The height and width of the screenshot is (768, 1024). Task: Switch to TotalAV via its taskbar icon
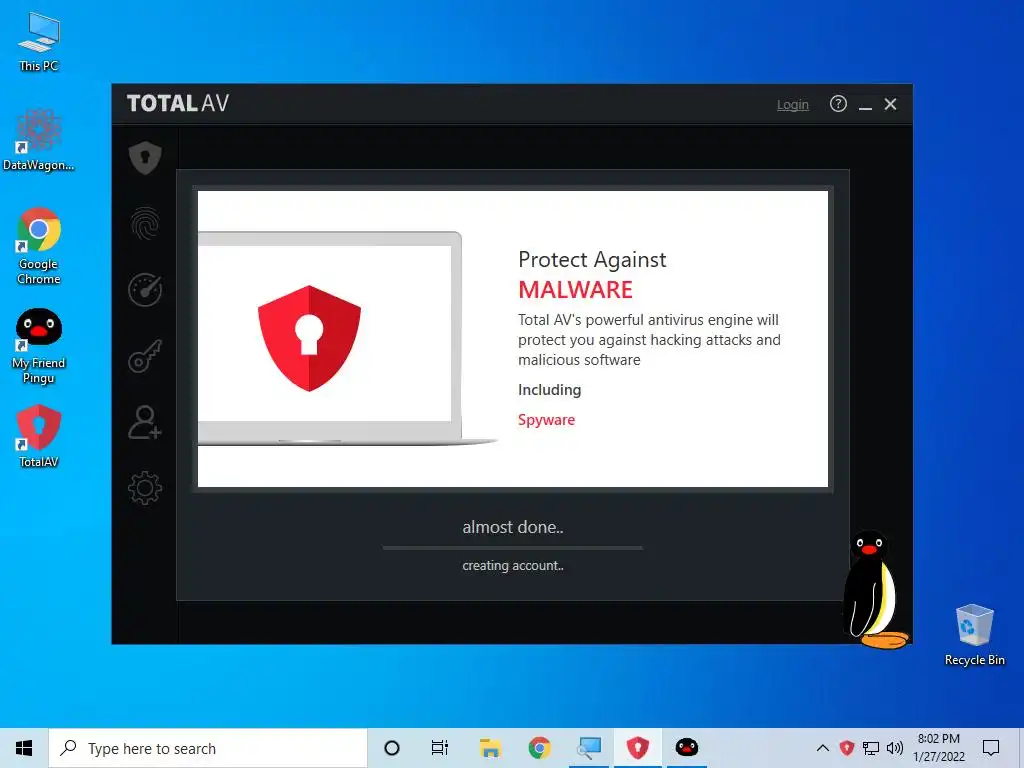point(638,748)
